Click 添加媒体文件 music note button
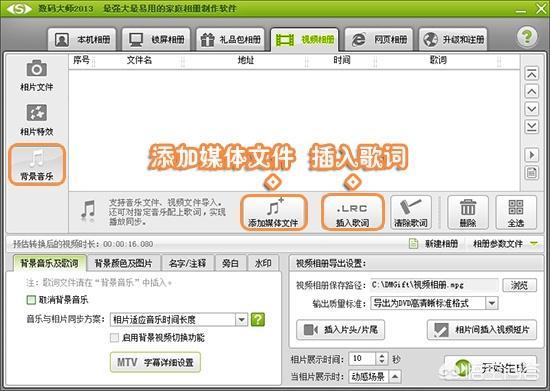 click(273, 213)
